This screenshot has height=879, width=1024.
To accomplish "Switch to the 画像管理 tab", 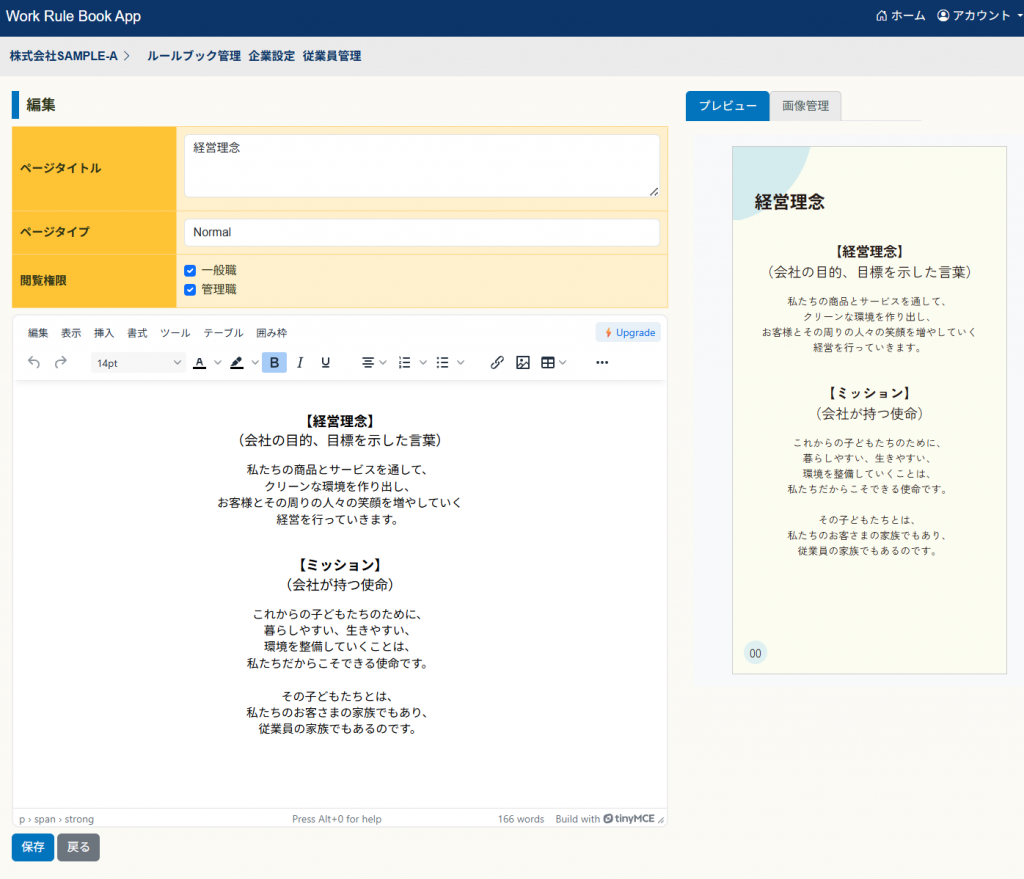I will pyautogui.click(x=805, y=106).
